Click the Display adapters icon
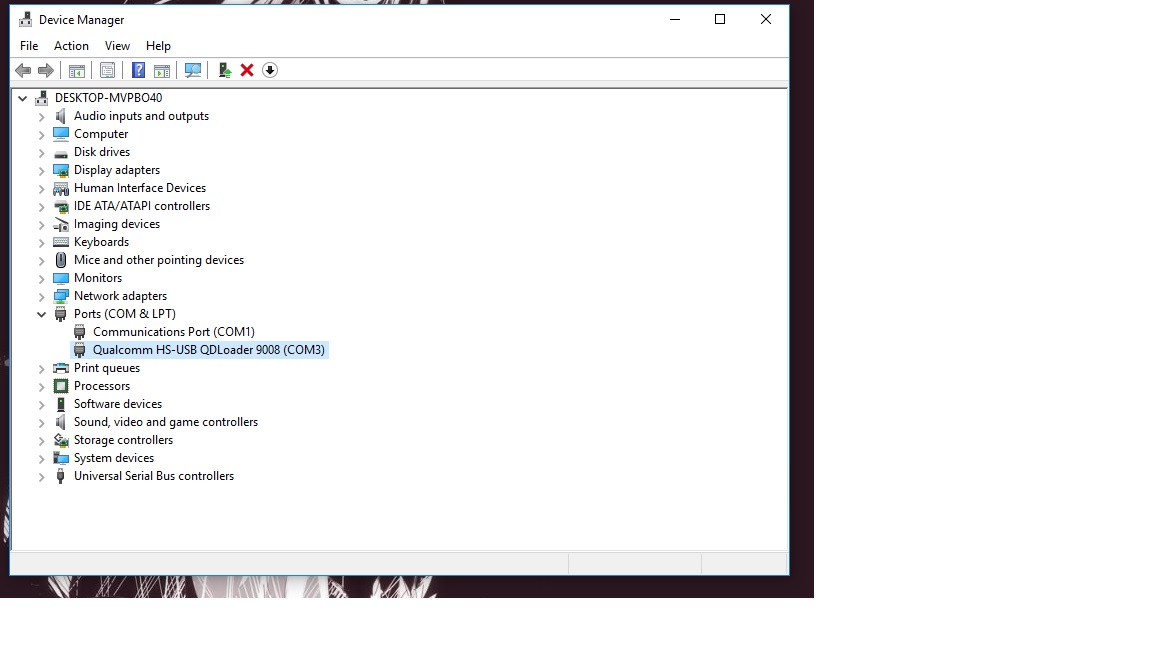Viewport: 1152px width, 648px height. click(x=61, y=170)
